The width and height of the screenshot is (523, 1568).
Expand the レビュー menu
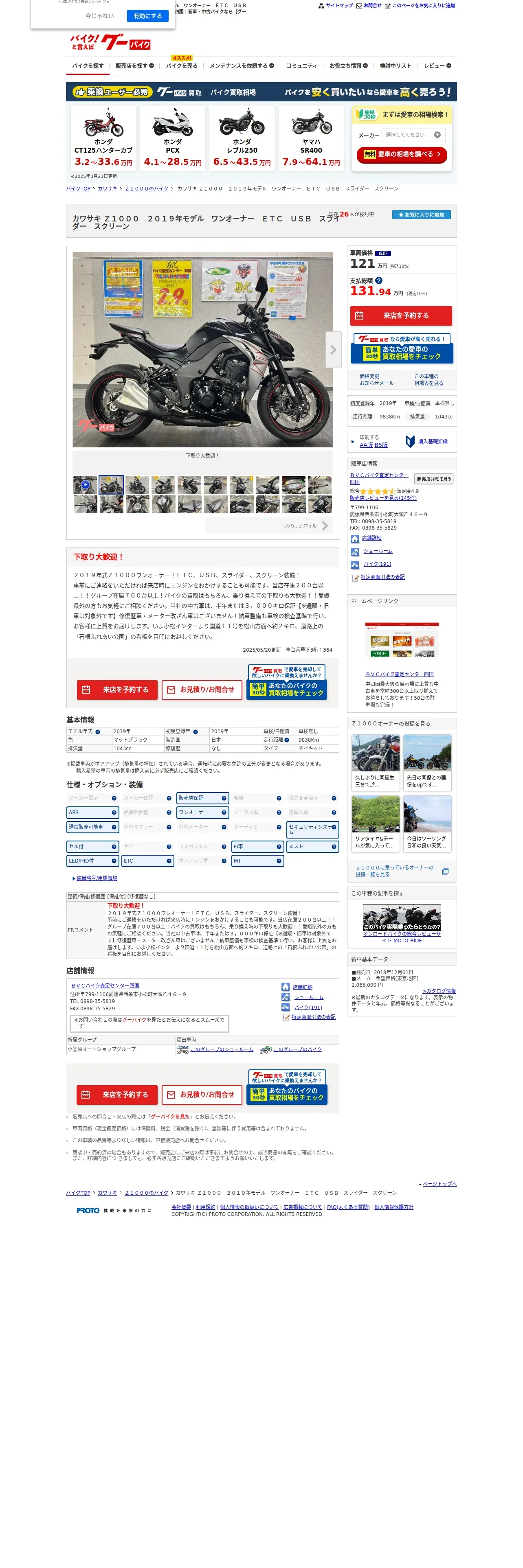coord(438,66)
